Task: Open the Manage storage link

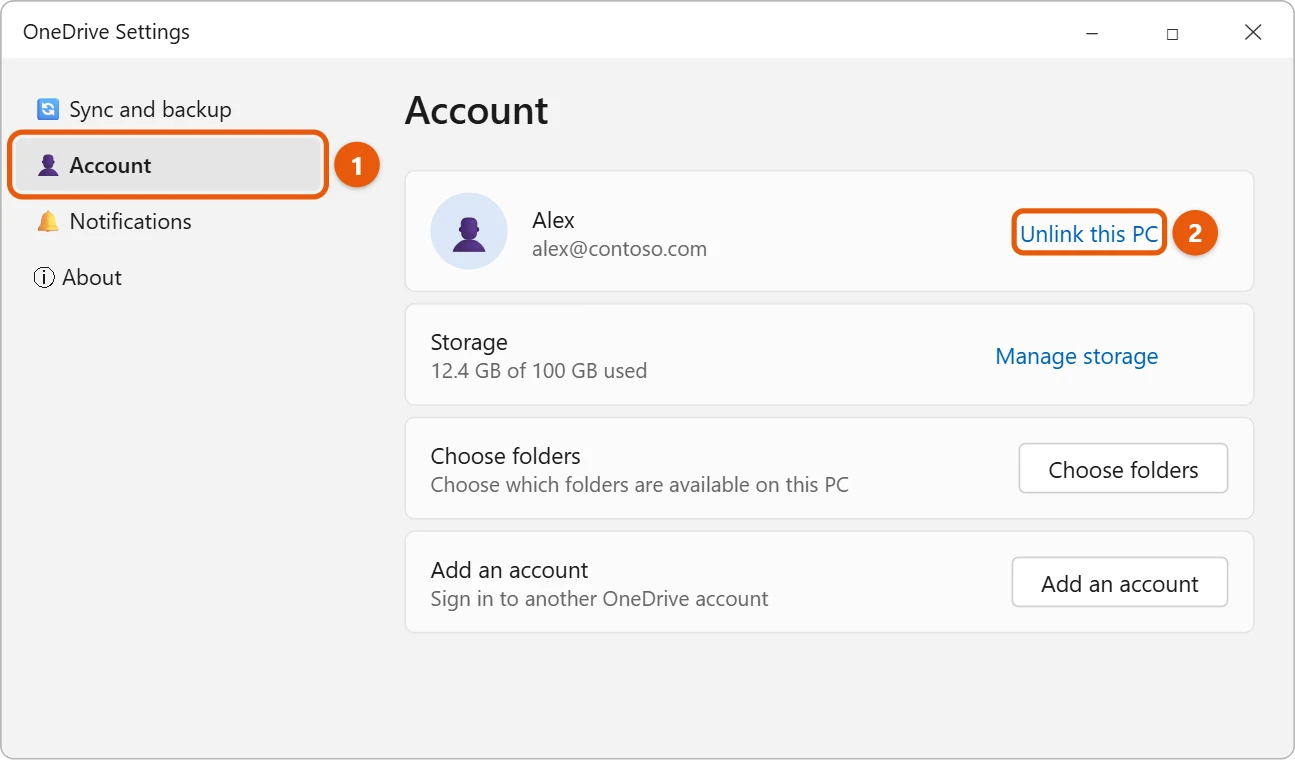Action: coord(1077,356)
